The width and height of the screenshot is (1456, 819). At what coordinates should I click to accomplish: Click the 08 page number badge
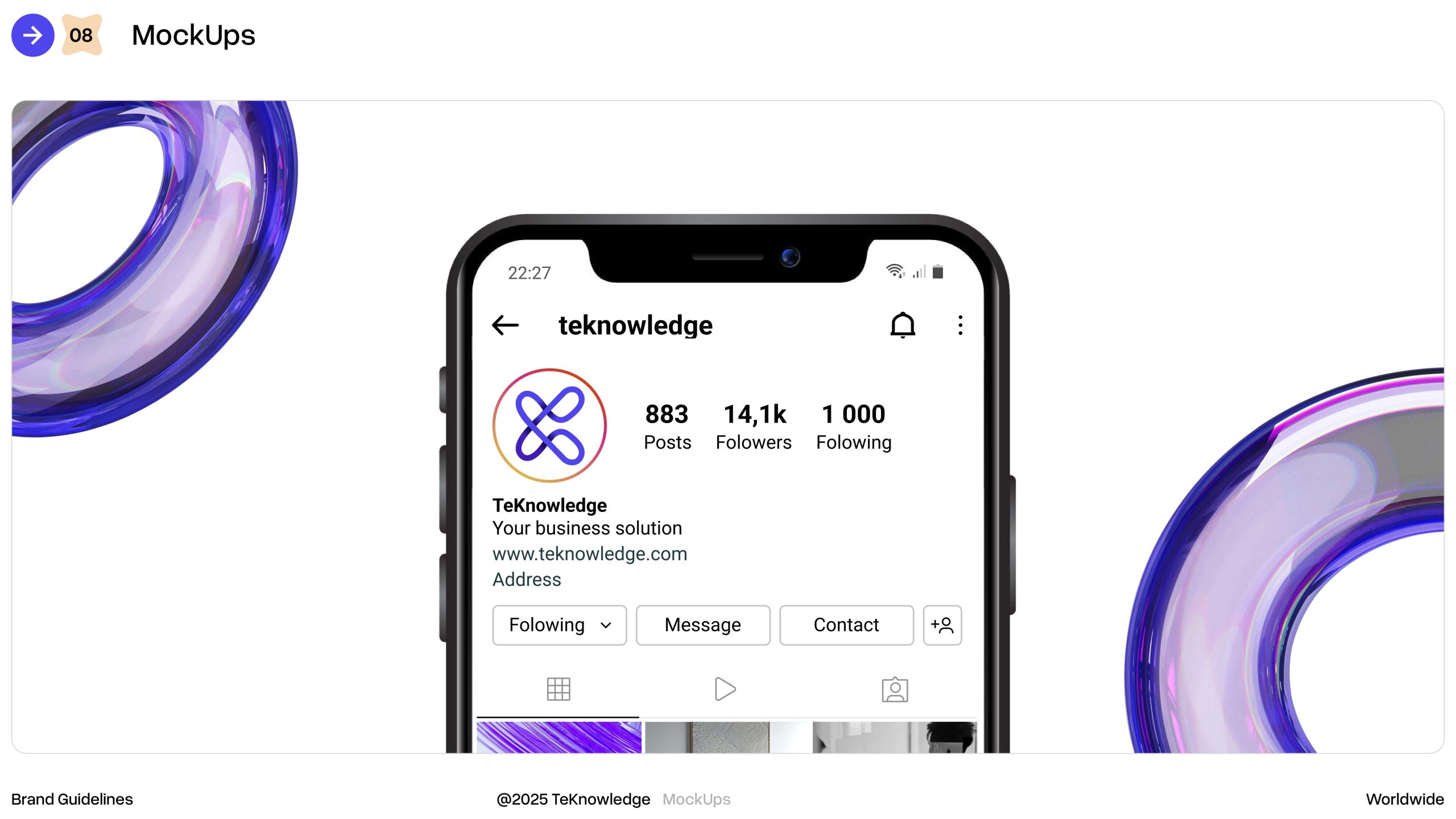point(81,35)
